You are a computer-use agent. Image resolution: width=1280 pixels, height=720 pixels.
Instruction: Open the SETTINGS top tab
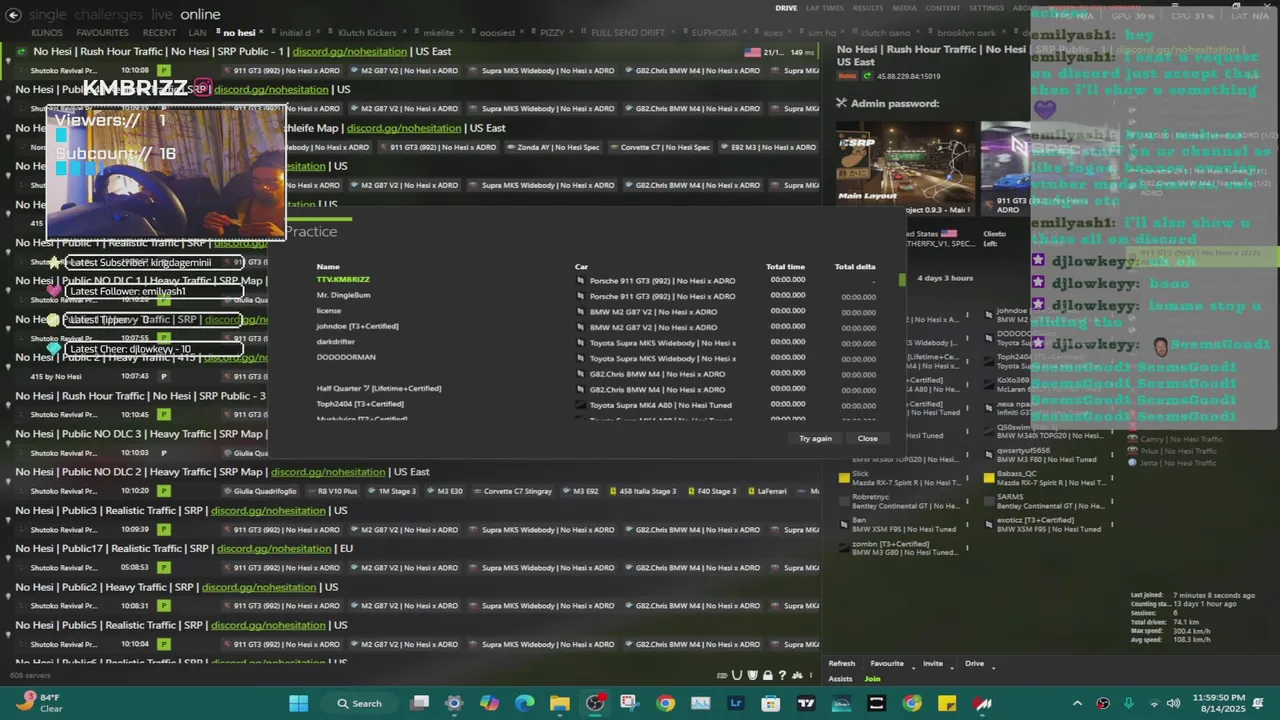(986, 8)
